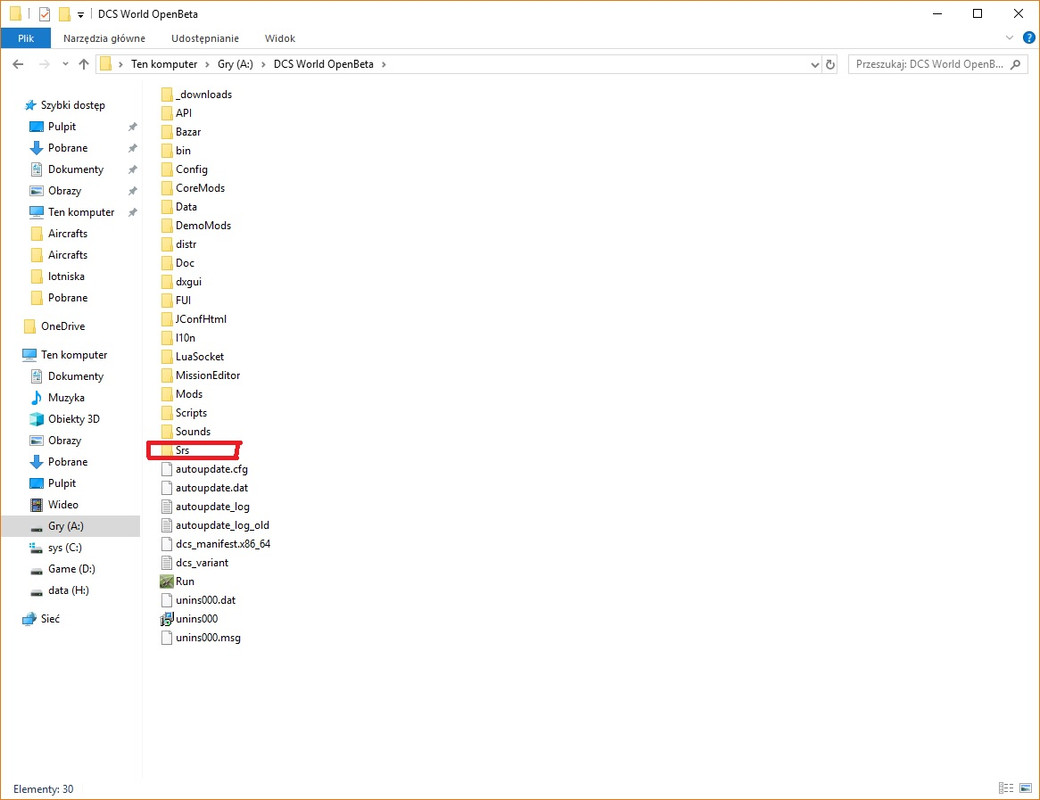Select lotniska folder in navigation pane
The height and width of the screenshot is (800, 1040).
66,276
